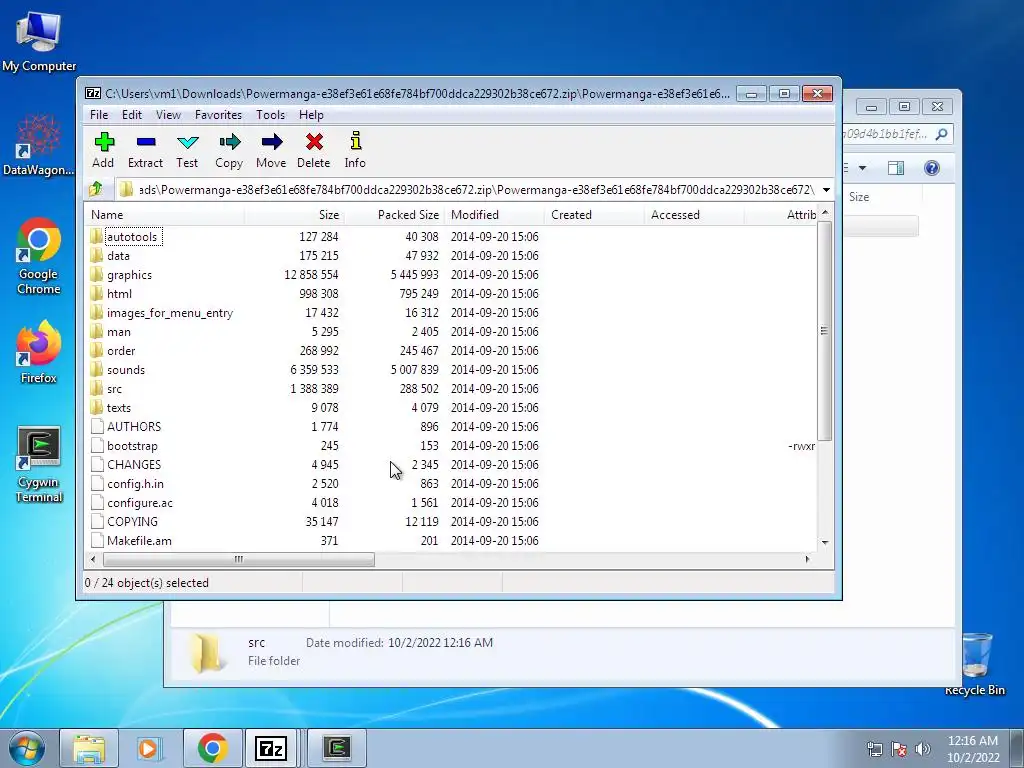Select the sounds folder icon
Image resolution: width=1024 pixels, height=768 pixels.
(x=97, y=370)
